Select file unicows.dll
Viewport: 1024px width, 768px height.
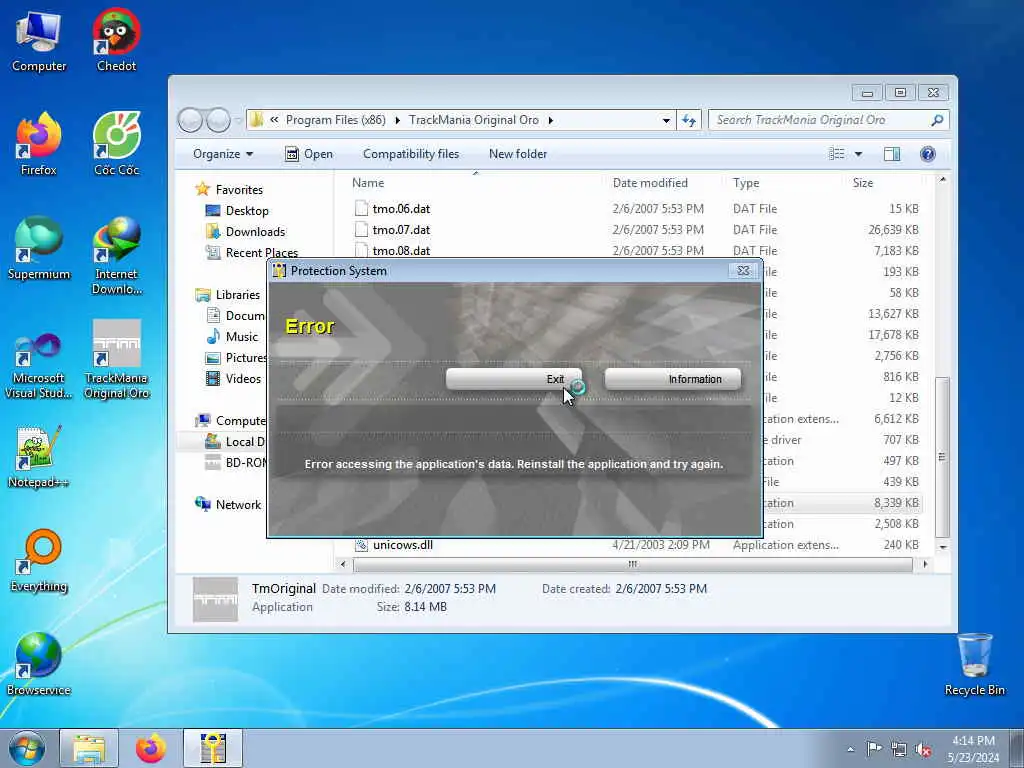click(402, 545)
